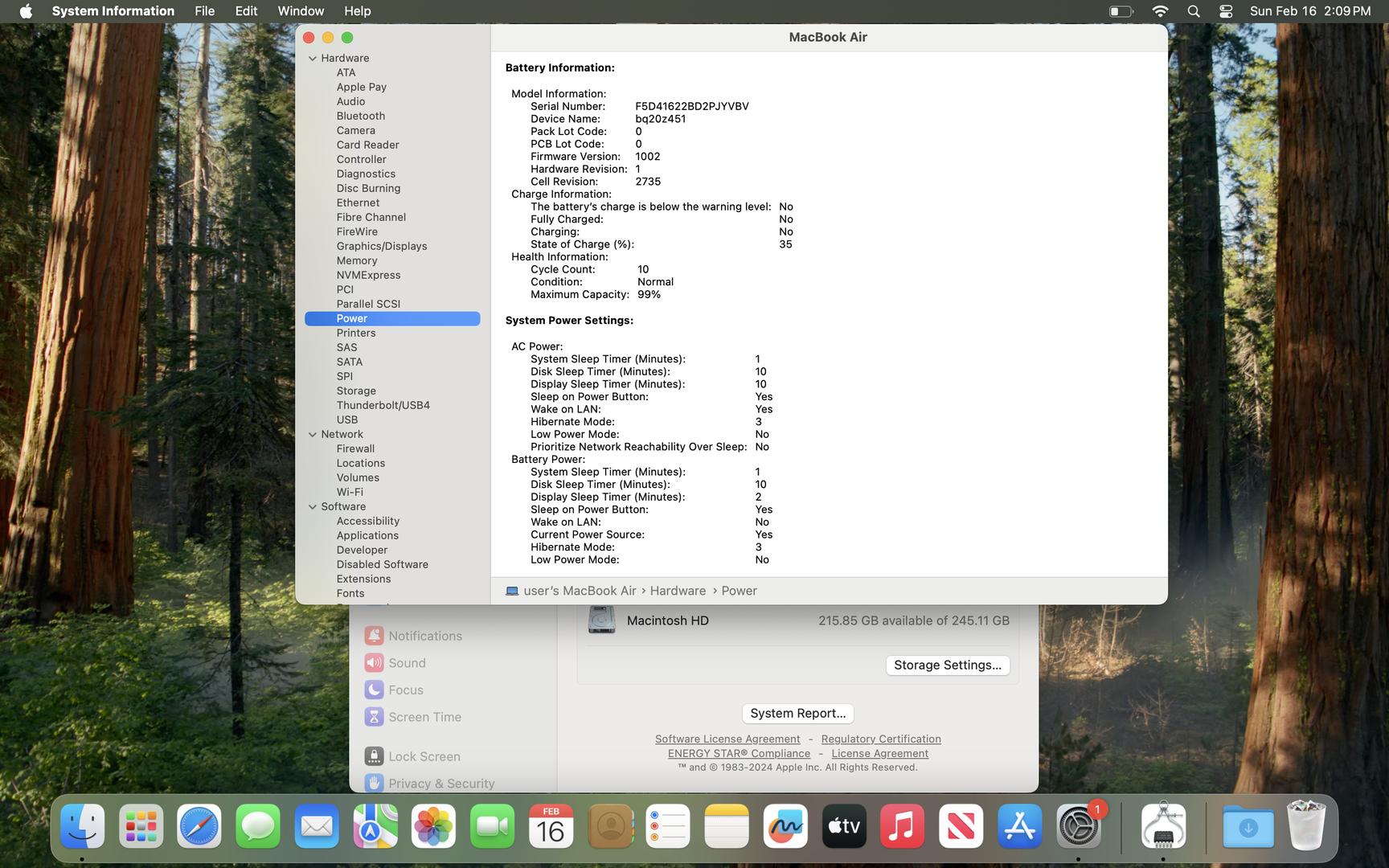
Task: Click the System Report button
Action: tap(797, 713)
